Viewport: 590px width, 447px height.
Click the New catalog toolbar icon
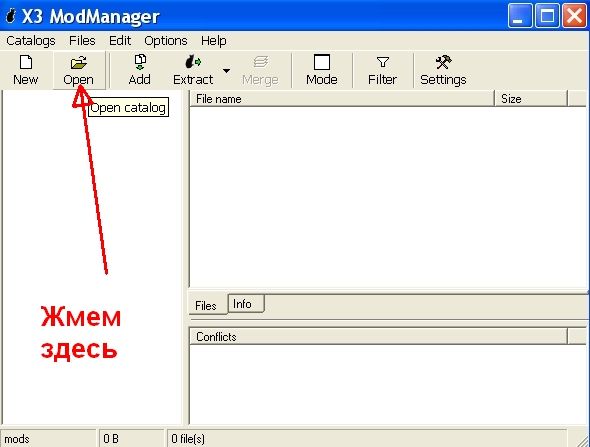26,62
